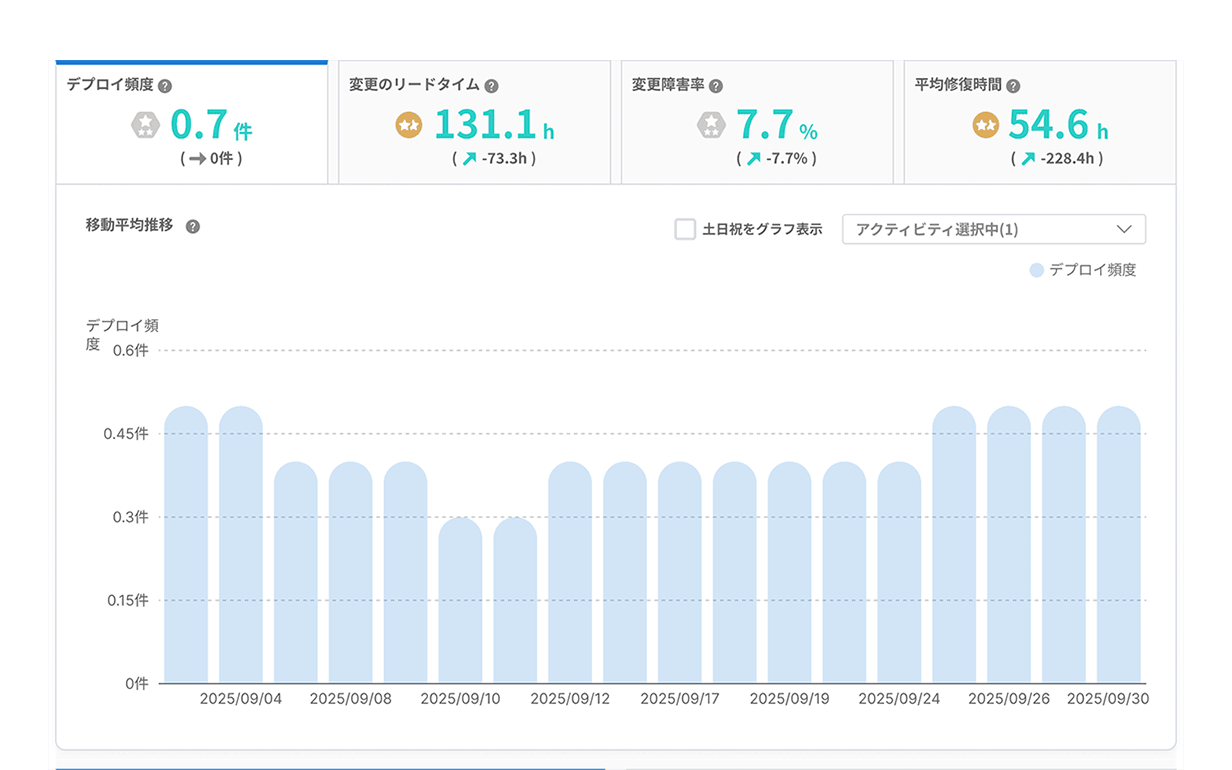1232x770 pixels.
Task: Click the gold badge beside 131.1h
Action: point(409,125)
